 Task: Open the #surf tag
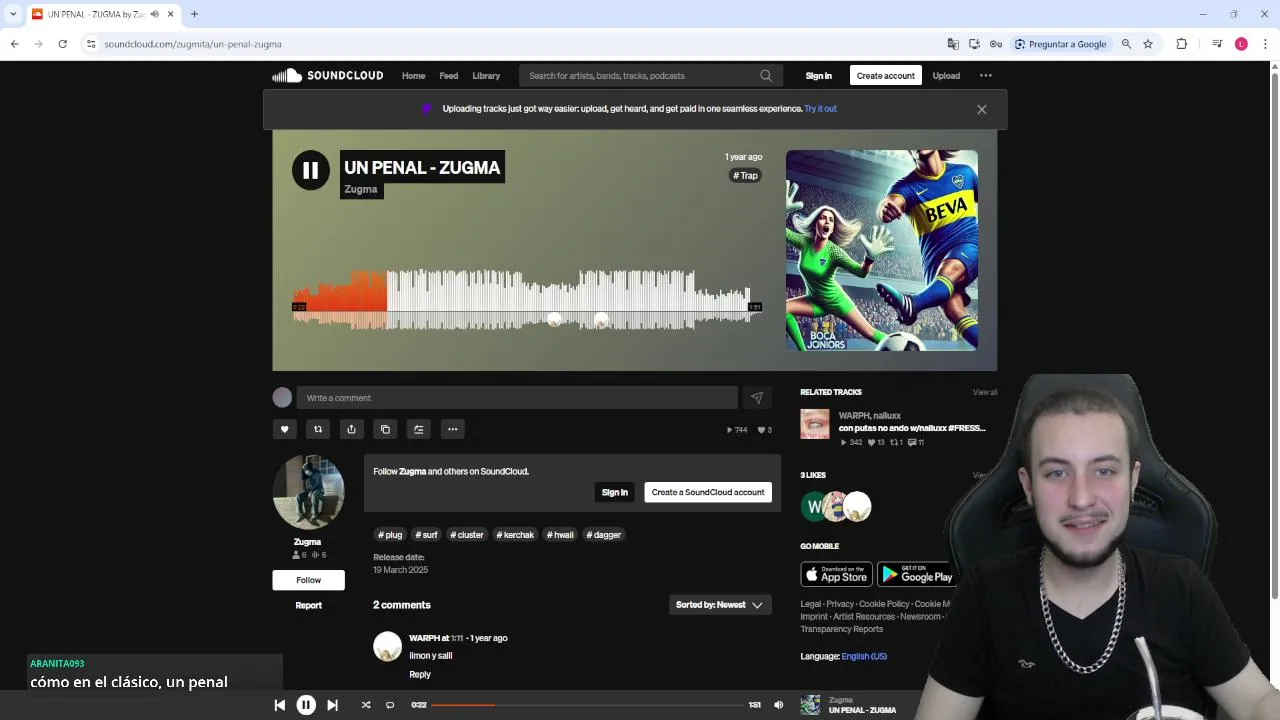[426, 535]
